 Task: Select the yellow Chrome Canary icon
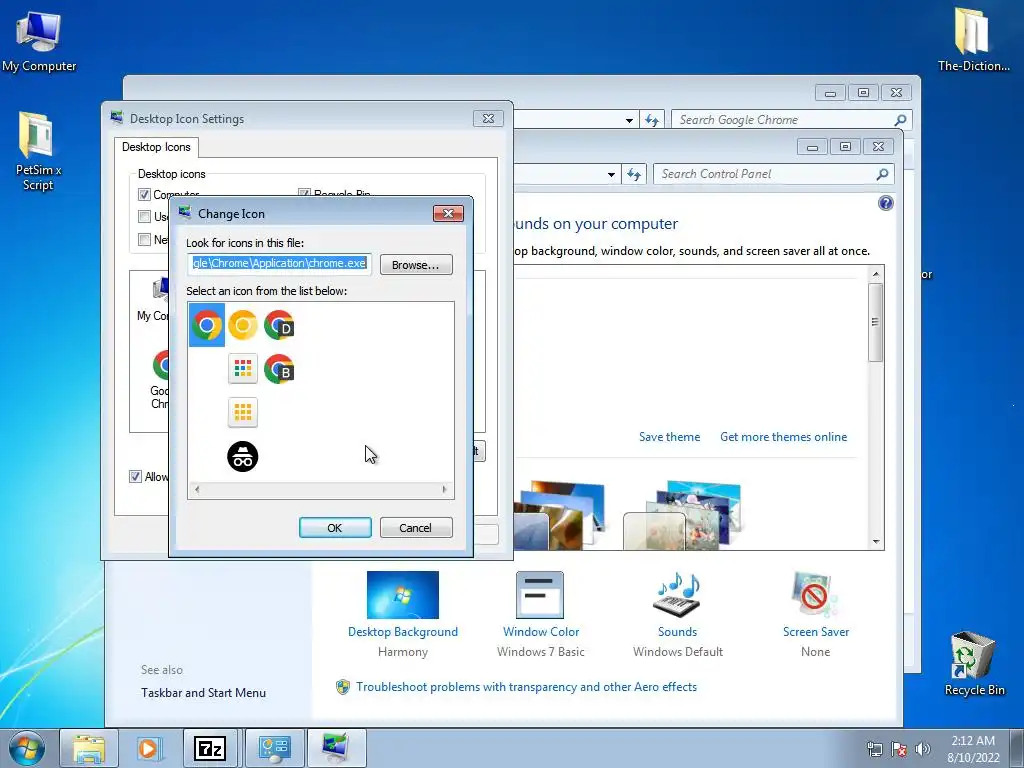[x=242, y=325]
